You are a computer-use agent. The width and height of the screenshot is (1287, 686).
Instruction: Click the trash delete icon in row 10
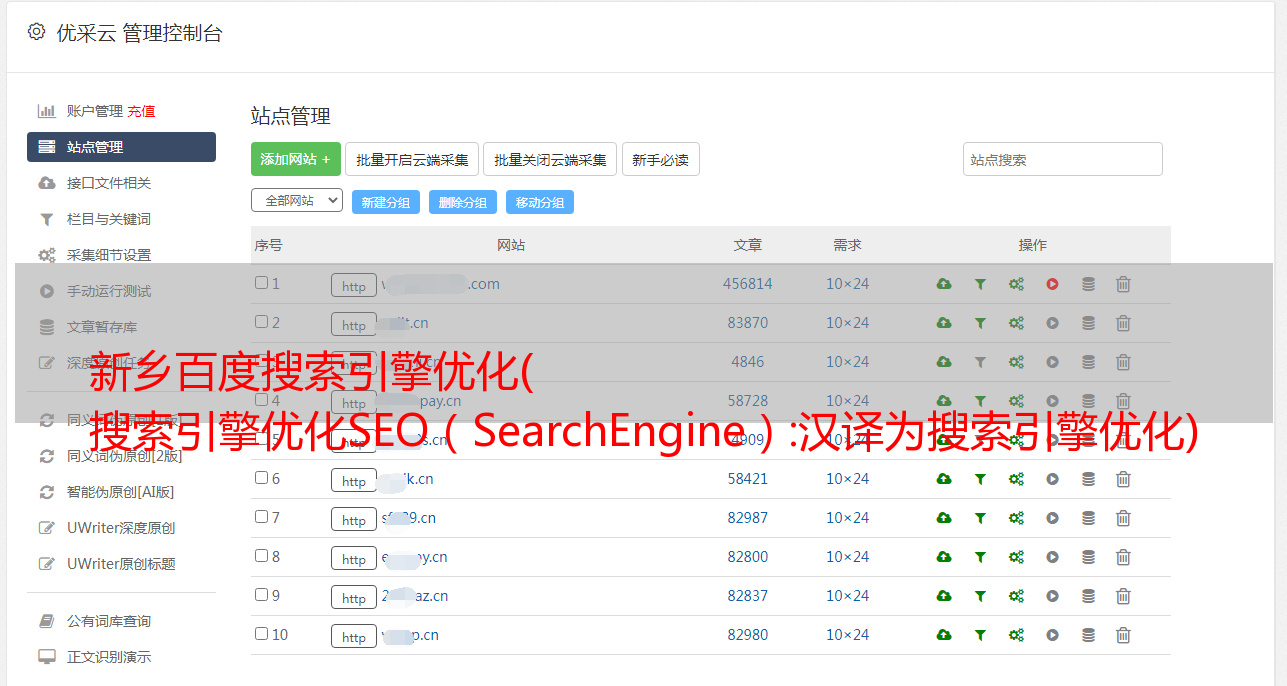pyautogui.click(x=1123, y=635)
